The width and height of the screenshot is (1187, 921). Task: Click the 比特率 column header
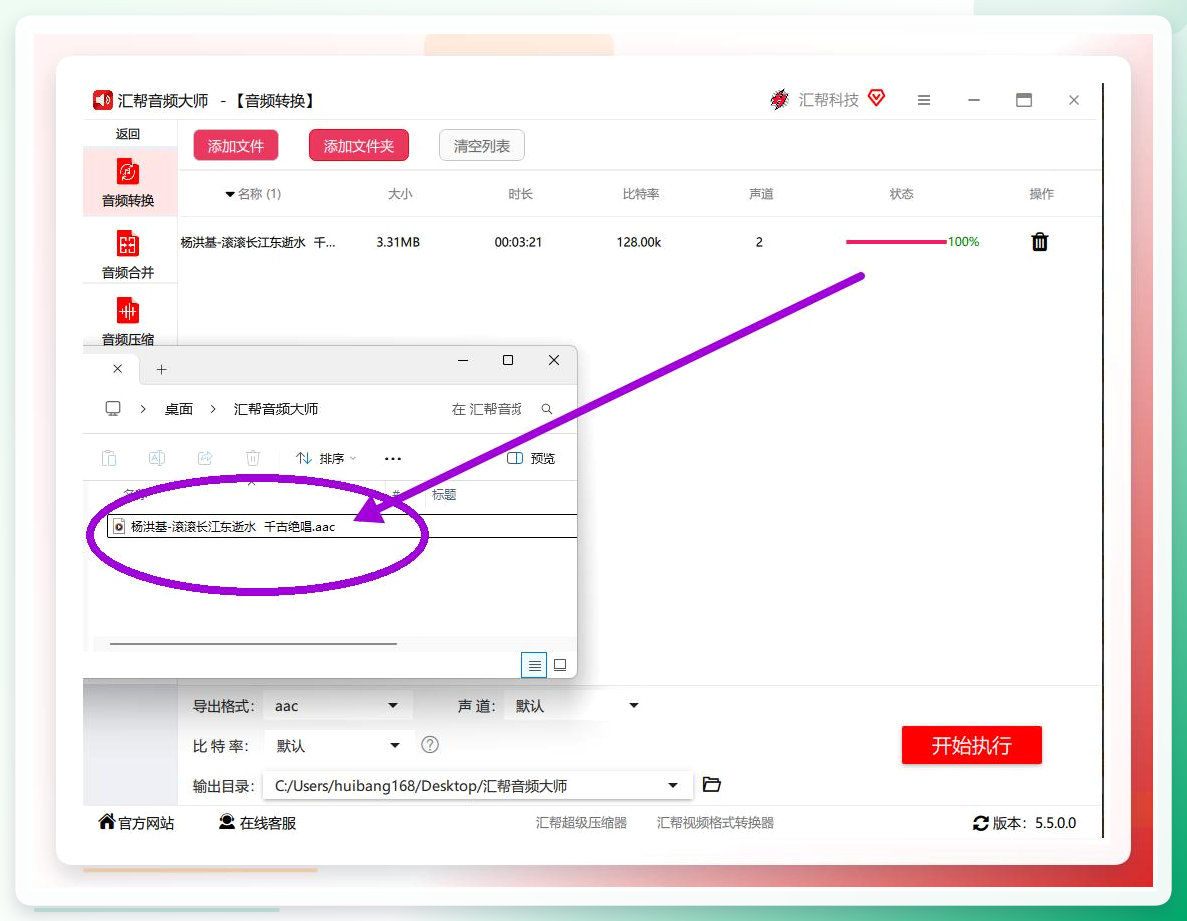(641, 194)
